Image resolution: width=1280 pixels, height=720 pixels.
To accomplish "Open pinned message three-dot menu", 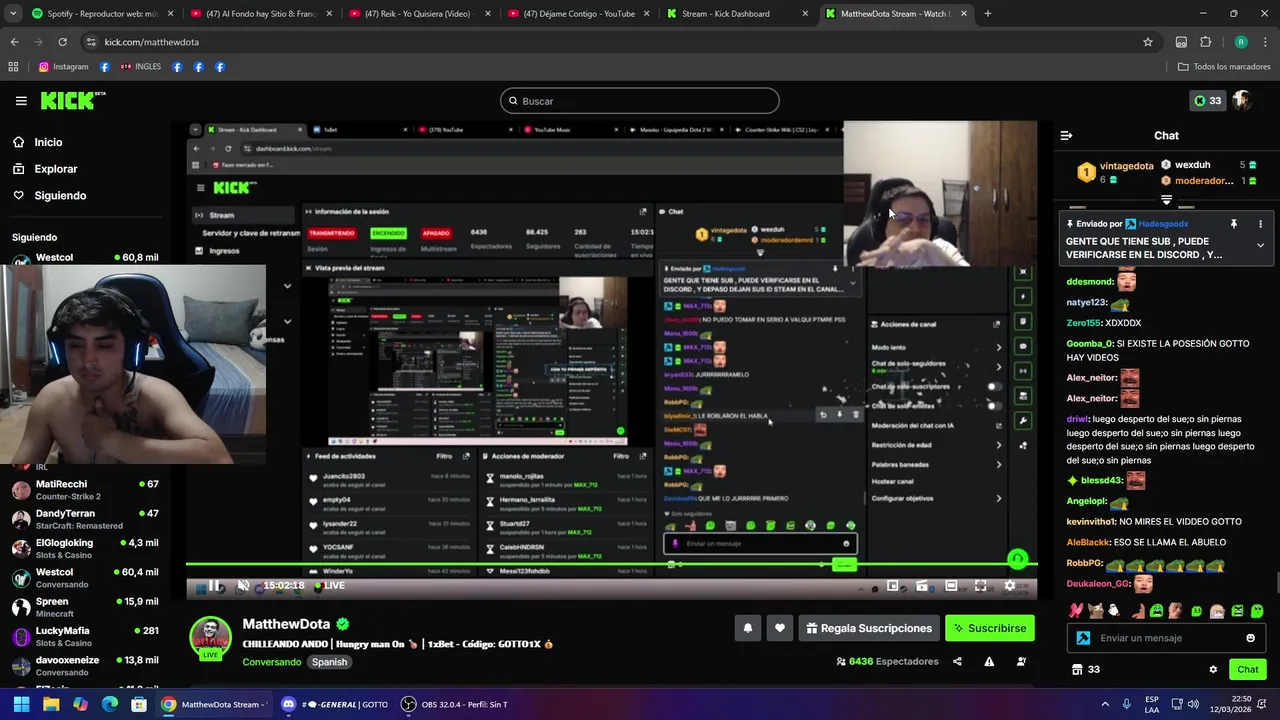I will [1260, 224].
